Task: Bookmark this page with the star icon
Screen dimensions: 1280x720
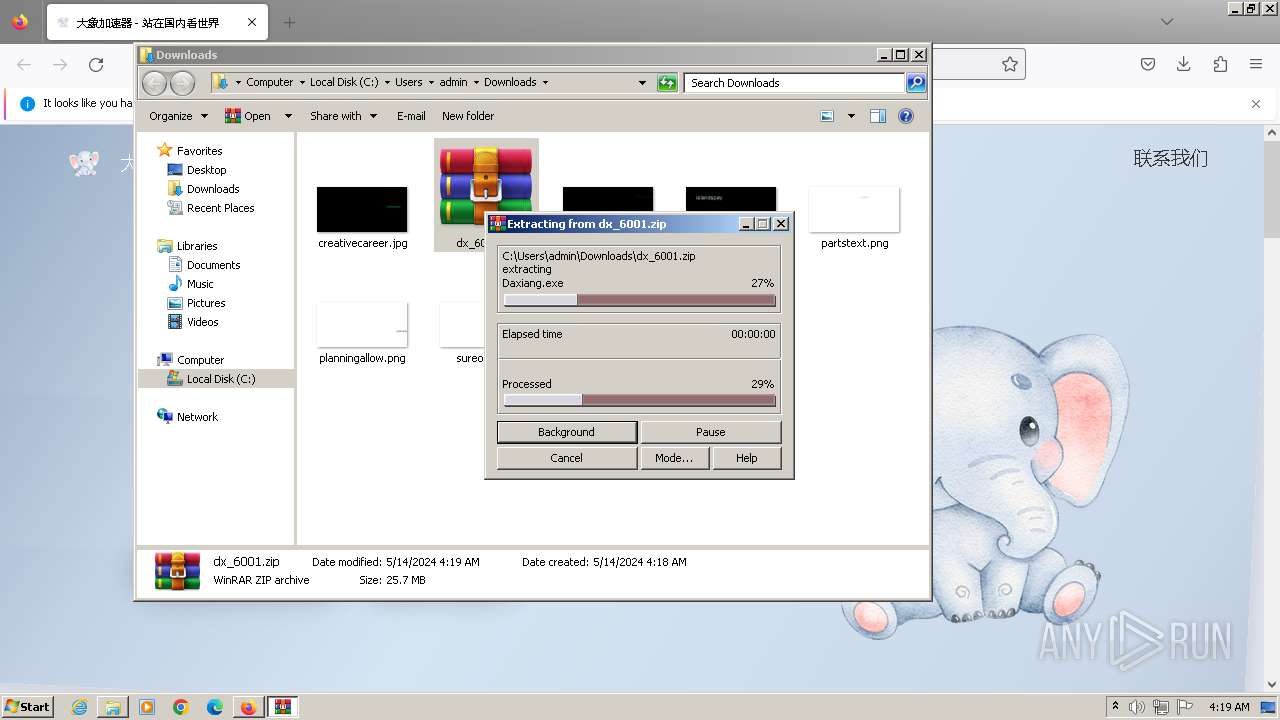Action: (x=1010, y=65)
